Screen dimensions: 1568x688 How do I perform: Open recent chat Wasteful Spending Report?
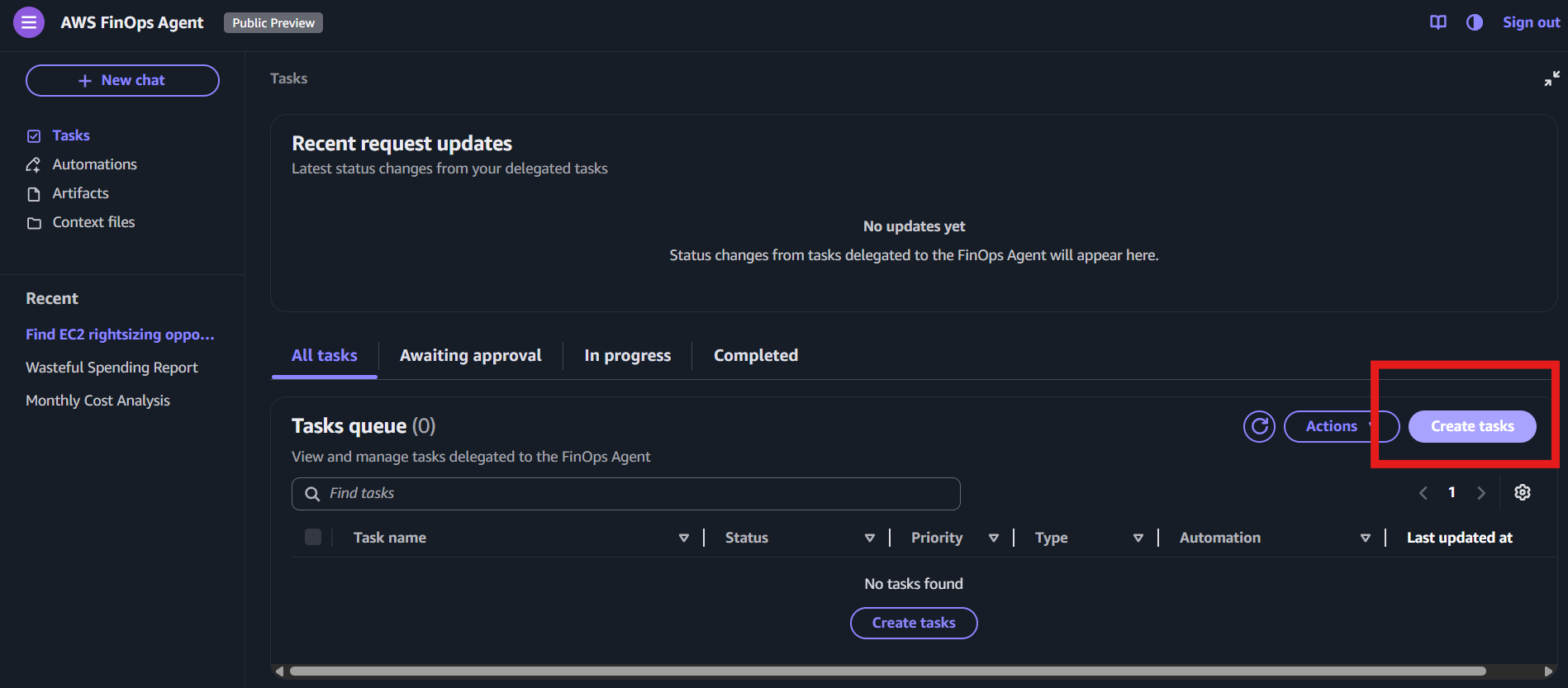112,368
